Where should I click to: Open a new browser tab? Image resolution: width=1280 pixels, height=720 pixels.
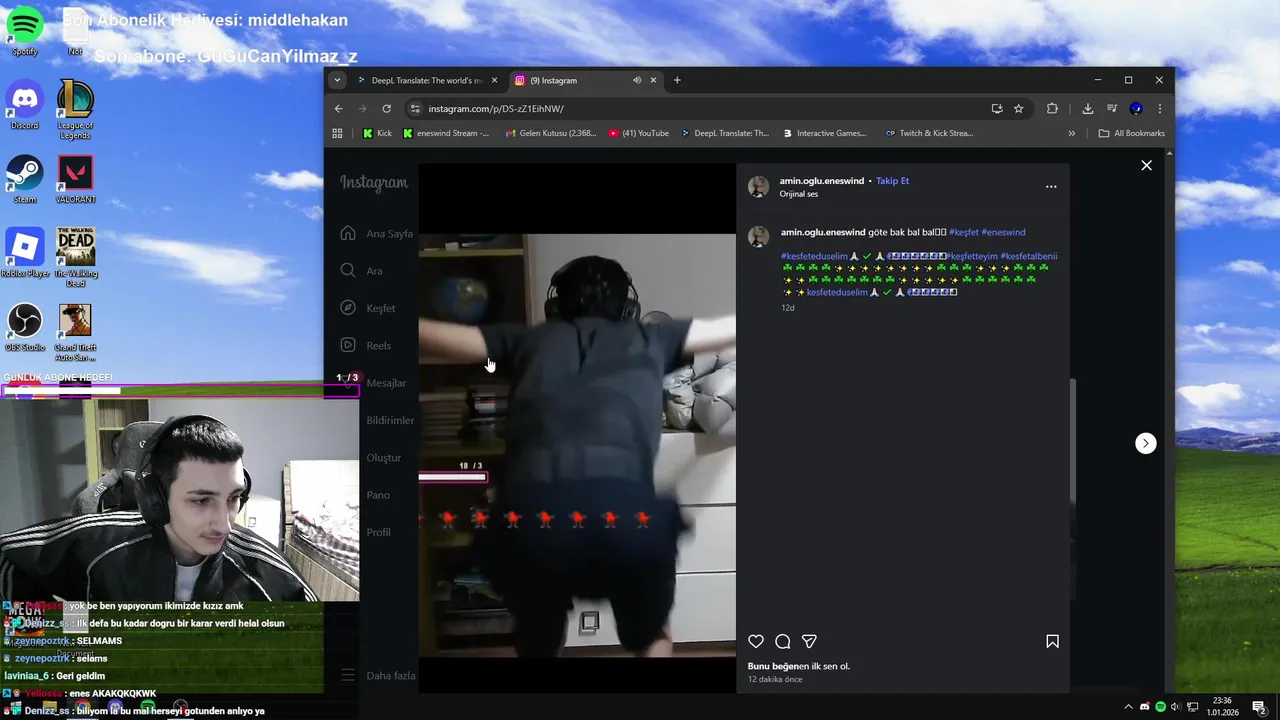pos(677,80)
